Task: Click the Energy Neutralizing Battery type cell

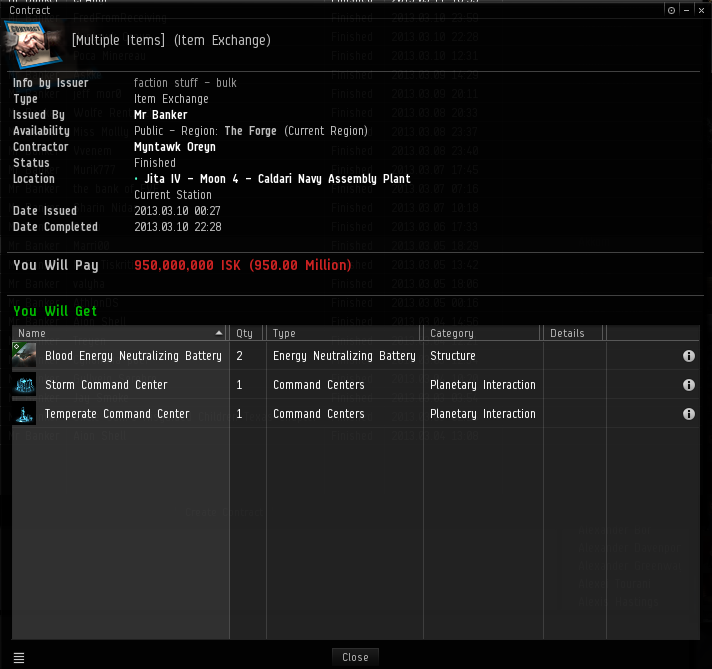Action: pos(344,356)
